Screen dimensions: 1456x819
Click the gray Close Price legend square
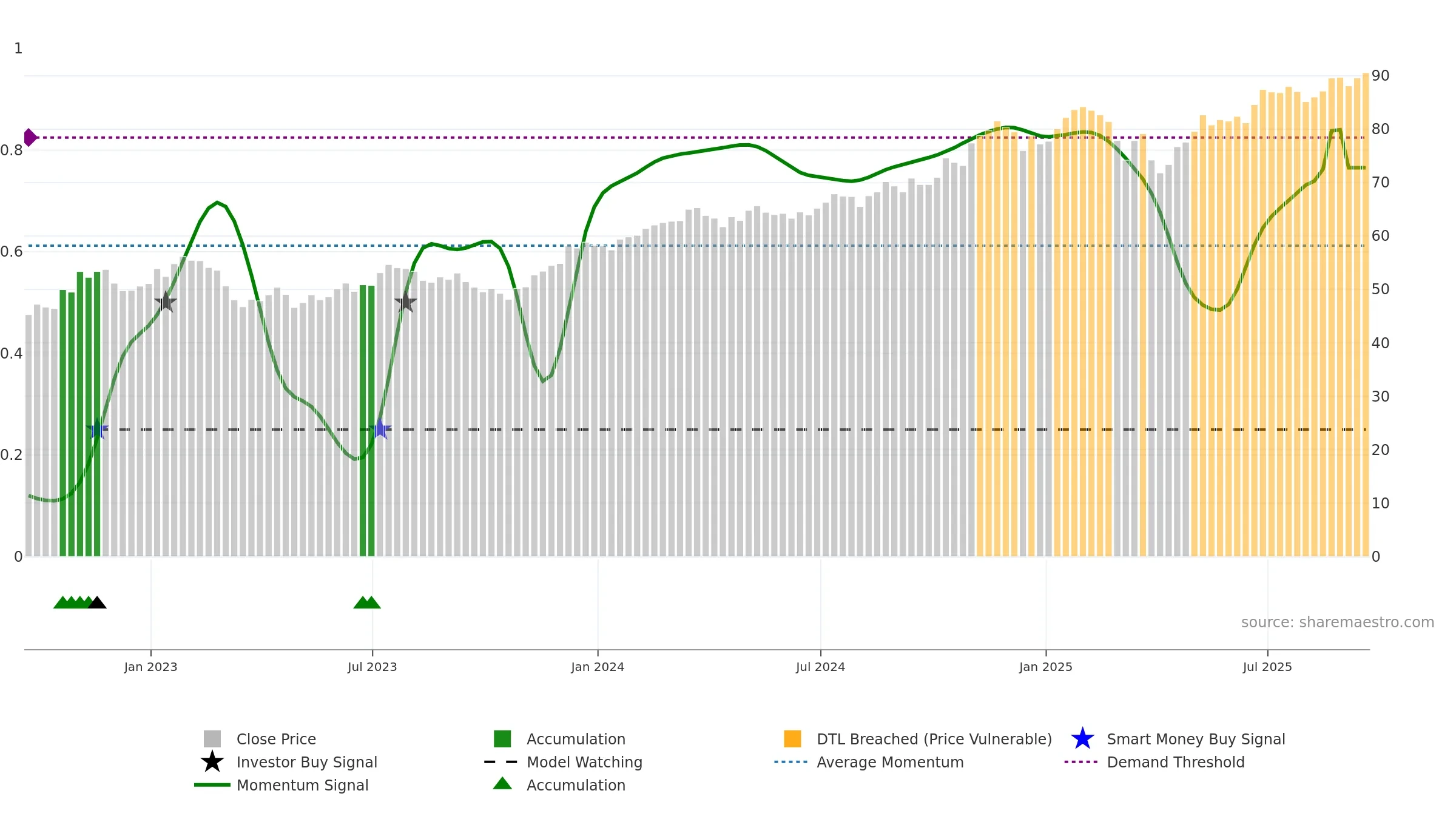point(212,739)
